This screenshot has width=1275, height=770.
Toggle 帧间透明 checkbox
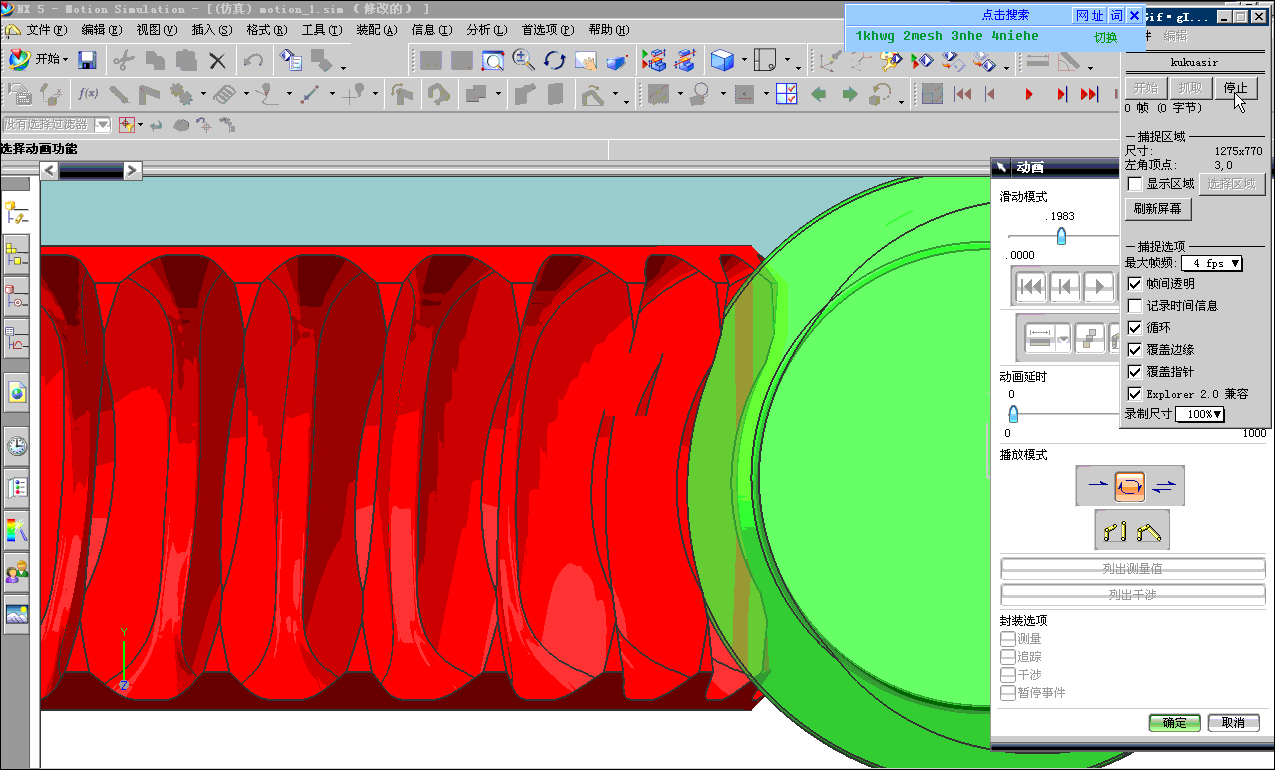point(1134,284)
